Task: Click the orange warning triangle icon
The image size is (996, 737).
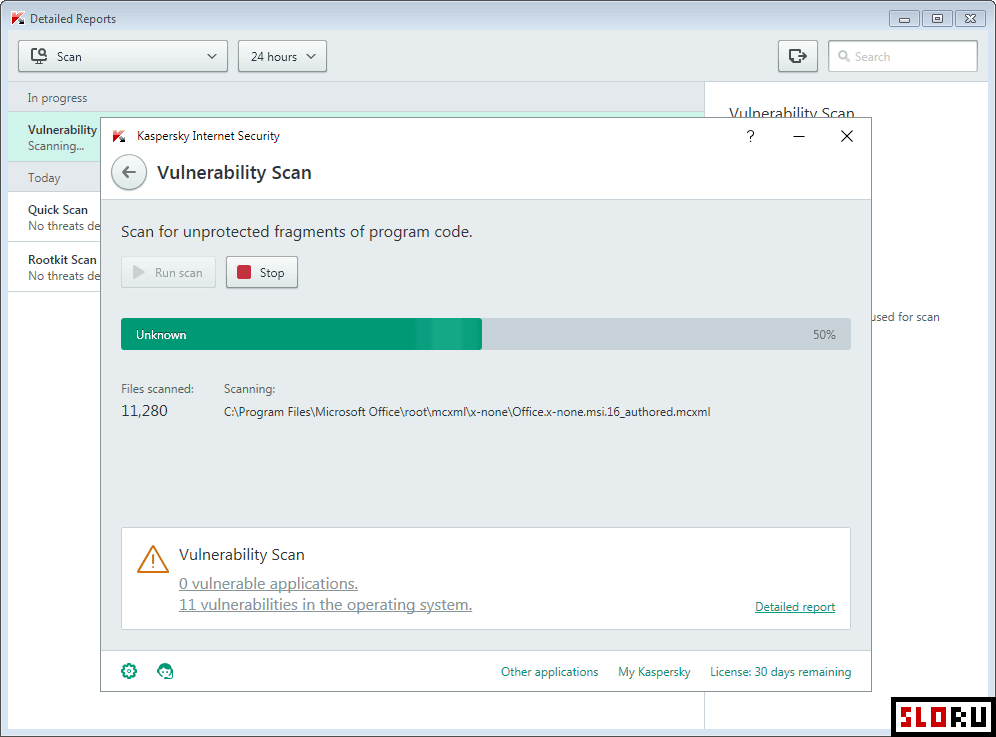Action: [x=153, y=559]
